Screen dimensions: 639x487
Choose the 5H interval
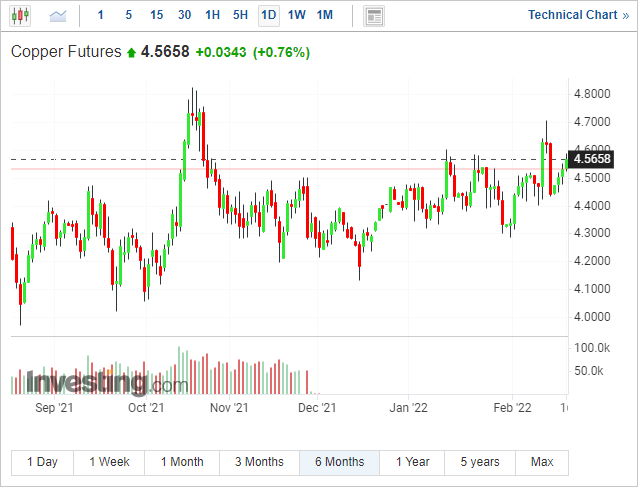(x=240, y=15)
